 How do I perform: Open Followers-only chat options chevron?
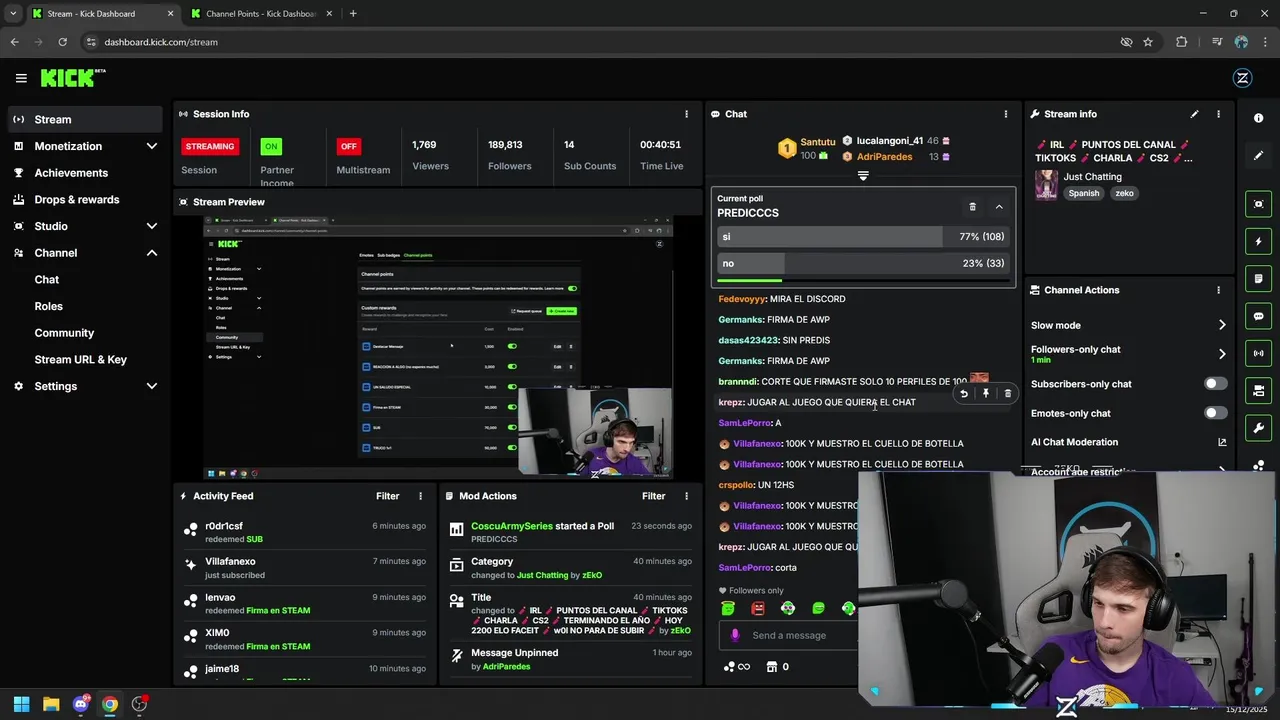(x=1221, y=354)
